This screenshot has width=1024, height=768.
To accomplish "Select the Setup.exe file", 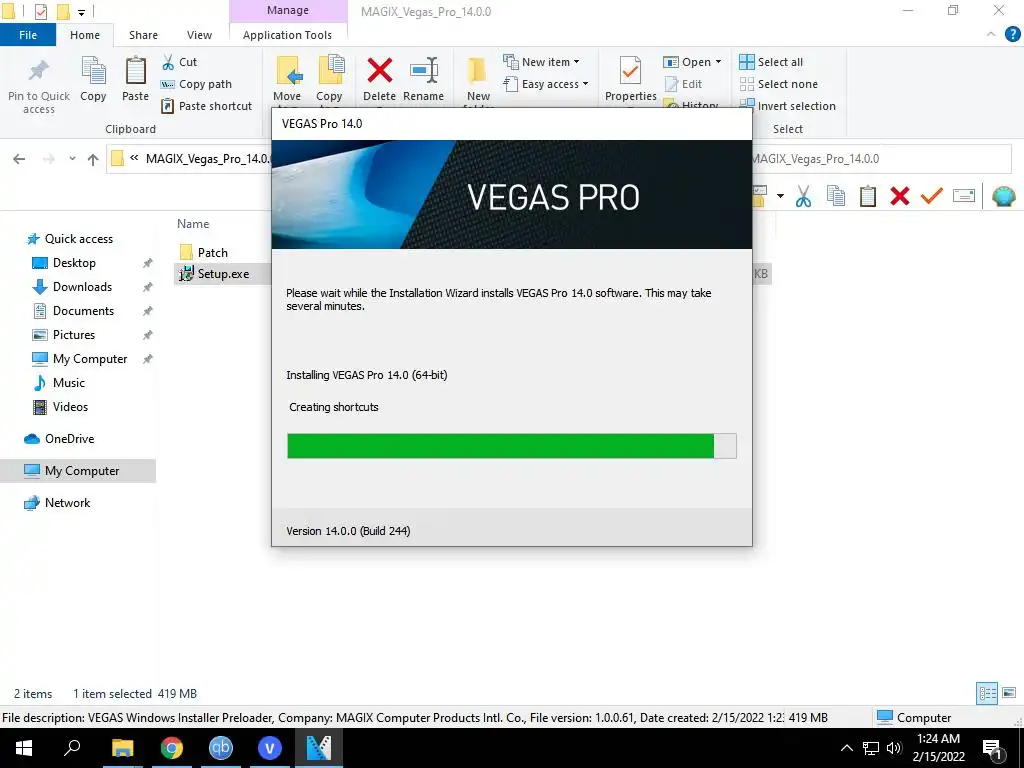I will pos(215,274).
